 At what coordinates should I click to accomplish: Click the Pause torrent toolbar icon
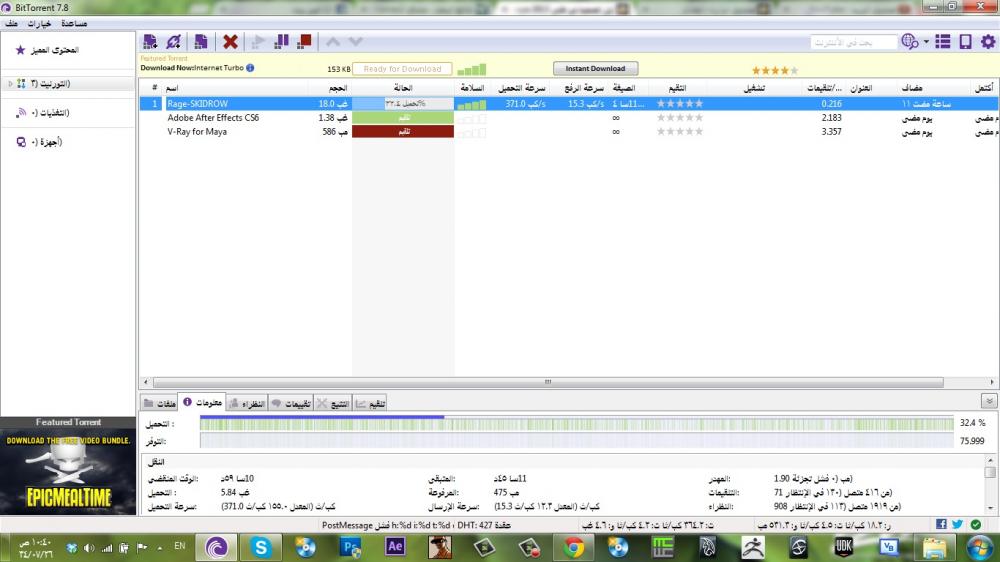point(281,42)
